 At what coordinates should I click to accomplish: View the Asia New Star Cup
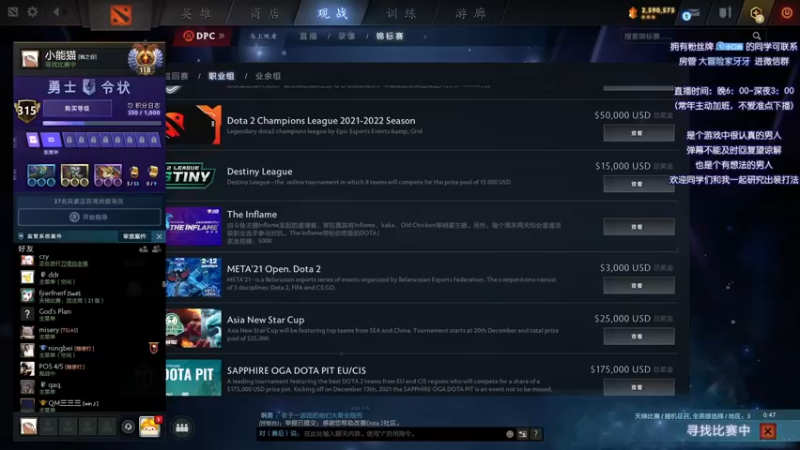(x=639, y=336)
